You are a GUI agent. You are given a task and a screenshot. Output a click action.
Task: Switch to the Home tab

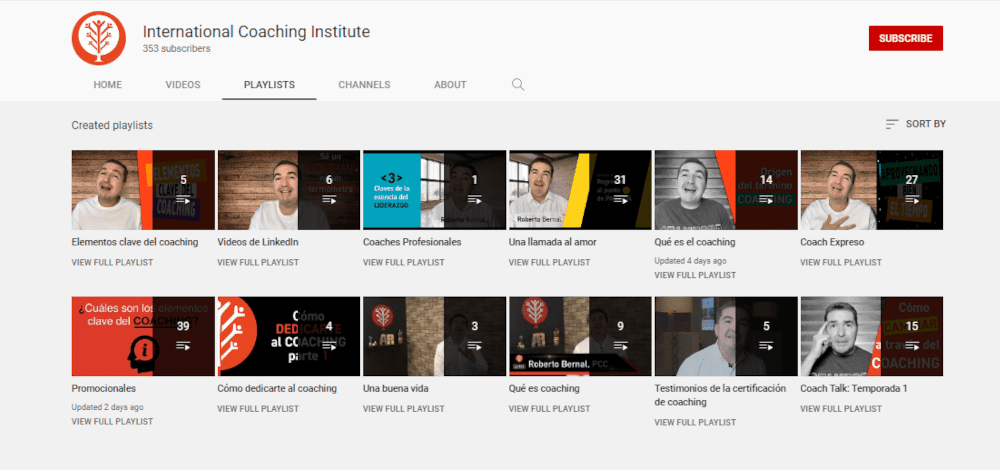[108, 85]
